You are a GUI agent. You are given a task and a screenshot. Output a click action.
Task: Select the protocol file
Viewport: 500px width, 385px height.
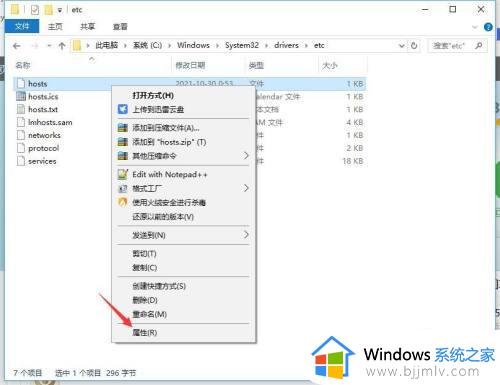point(44,148)
